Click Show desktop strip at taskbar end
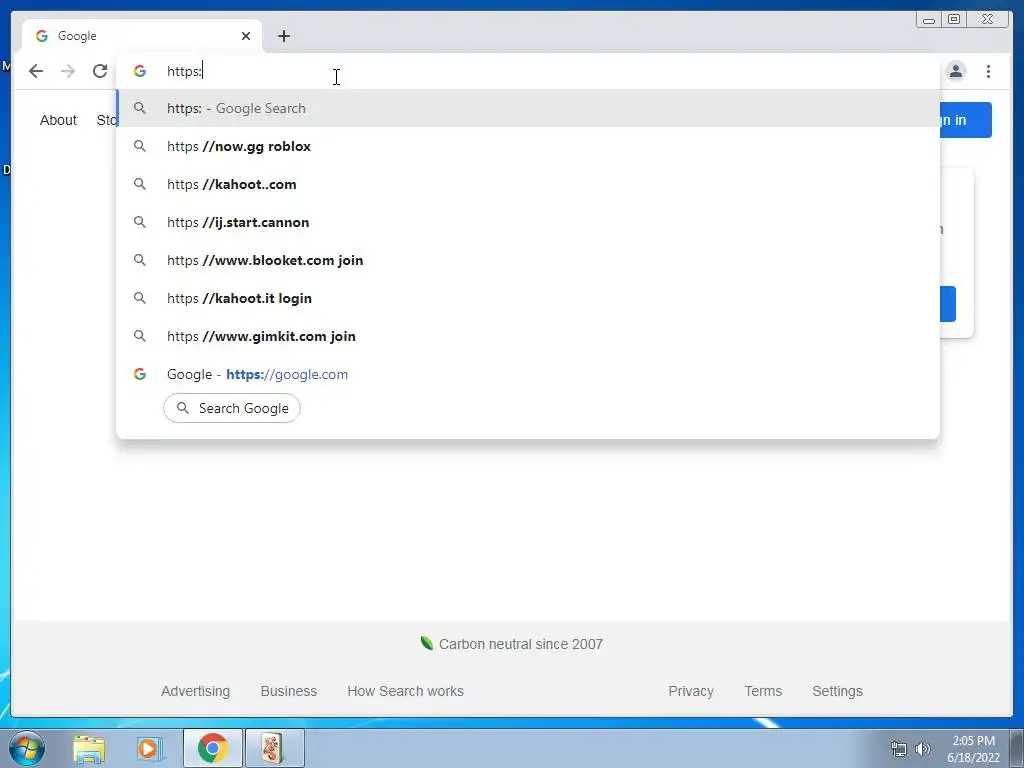Viewport: 1024px width, 768px height. coord(1017,748)
